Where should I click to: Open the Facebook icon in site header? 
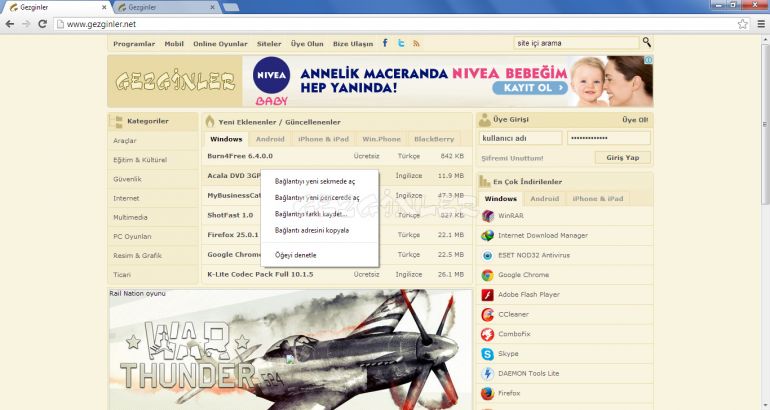point(385,43)
